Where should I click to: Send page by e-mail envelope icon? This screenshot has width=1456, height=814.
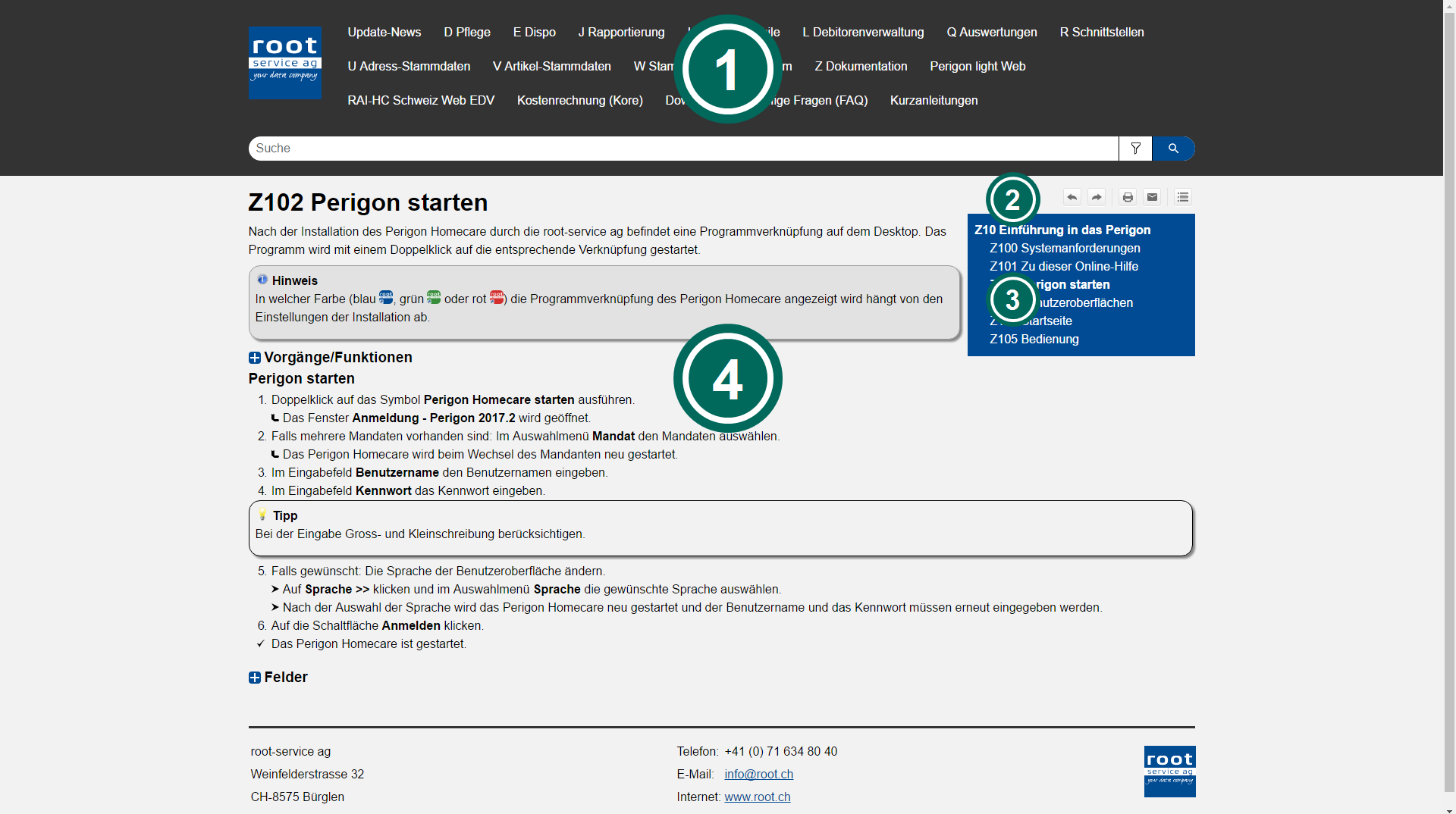click(1152, 197)
